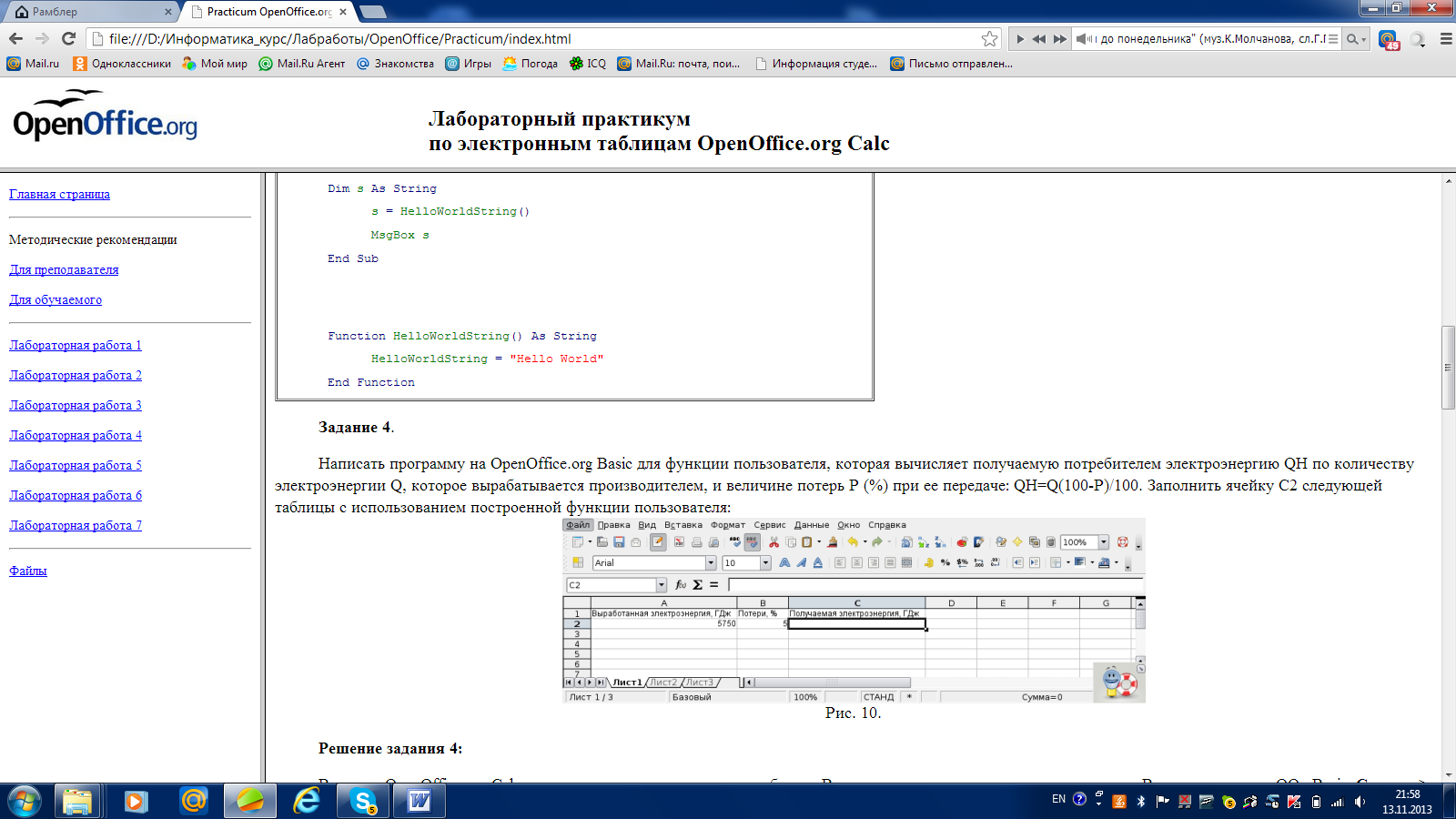
Task: Check the battery tray icon
Action: 1316,802
